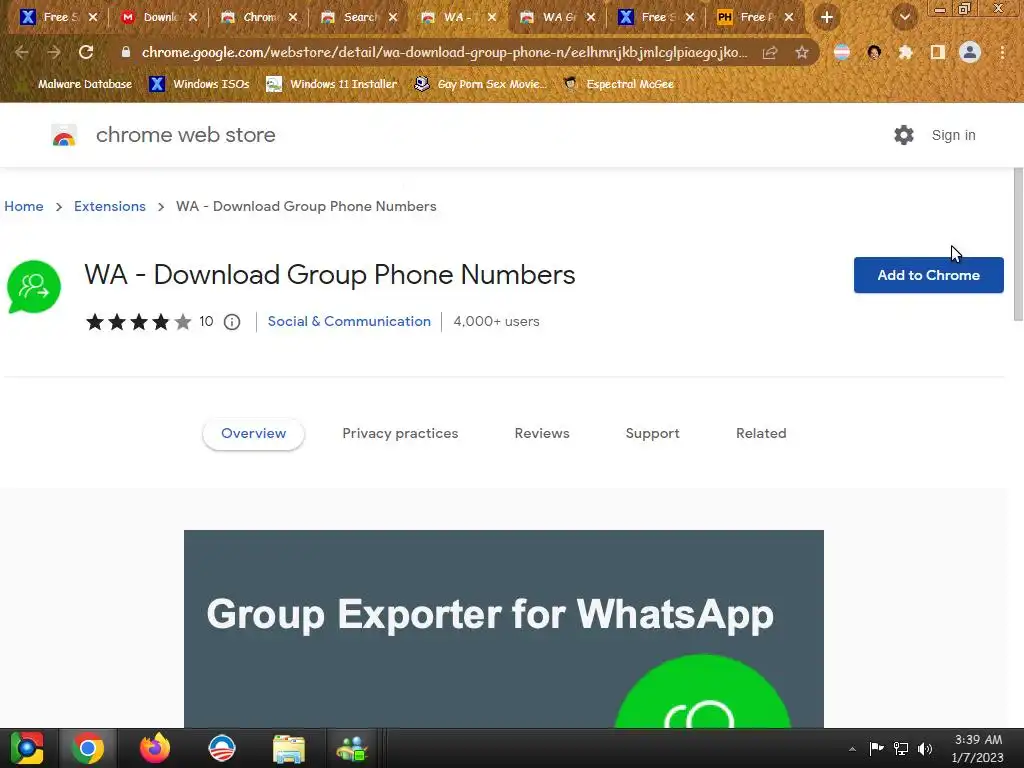Click the browser forward arrow
Viewport: 1024px width, 768px height.
[54, 52]
